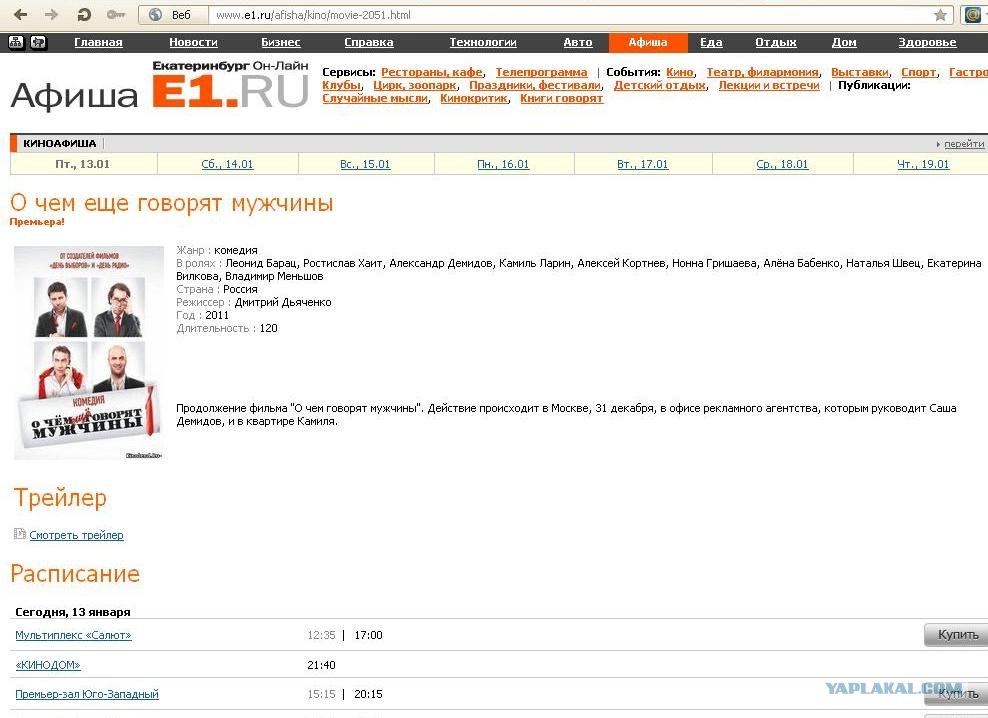Open the Бизнес section
The height and width of the screenshot is (718, 988).
pyautogui.click(x=280, y=42)
